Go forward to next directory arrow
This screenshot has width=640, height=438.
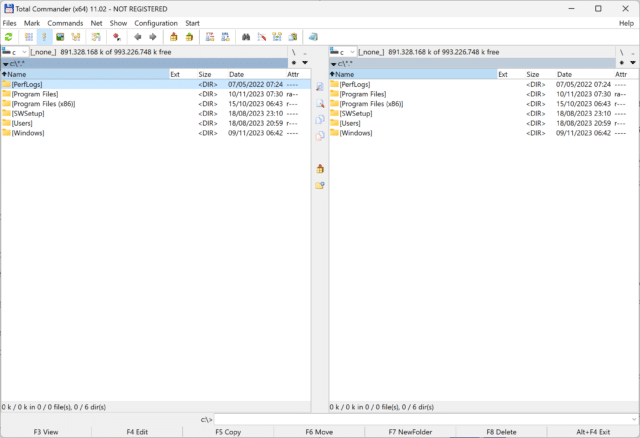click(x=153, y=37)
